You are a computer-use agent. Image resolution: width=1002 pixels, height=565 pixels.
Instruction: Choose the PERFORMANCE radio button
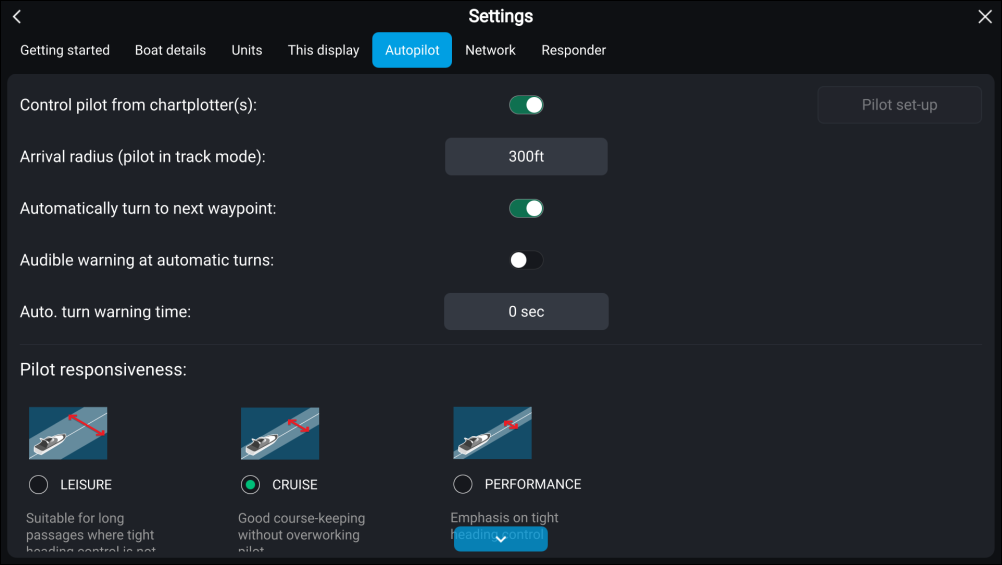tap(463, 484)
